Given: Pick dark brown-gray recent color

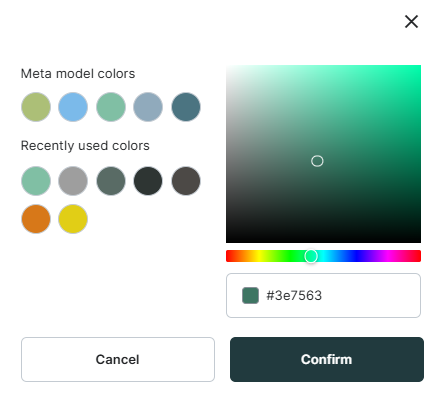Looking at the screenshot, I should [186, 181].
